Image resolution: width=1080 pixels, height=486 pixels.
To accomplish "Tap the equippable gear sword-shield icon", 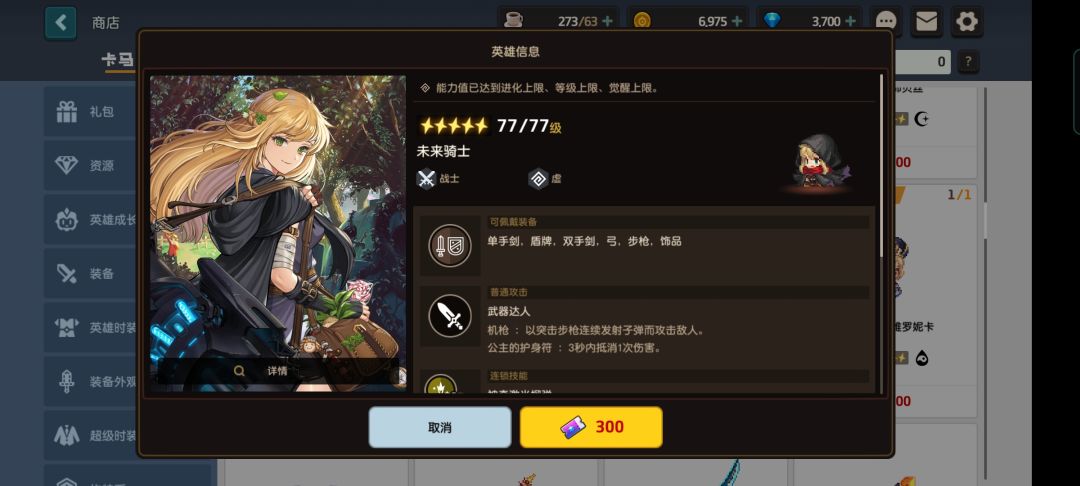I will pyautogui.click(x=450, y=246).
